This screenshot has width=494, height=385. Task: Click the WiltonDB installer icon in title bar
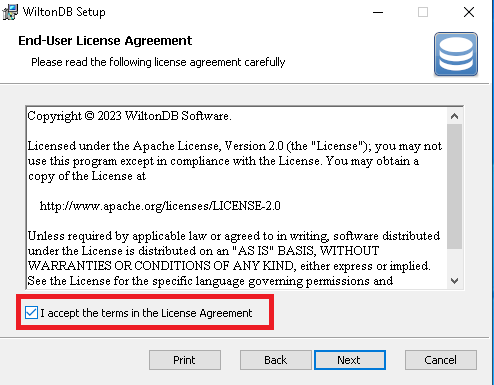10,12
